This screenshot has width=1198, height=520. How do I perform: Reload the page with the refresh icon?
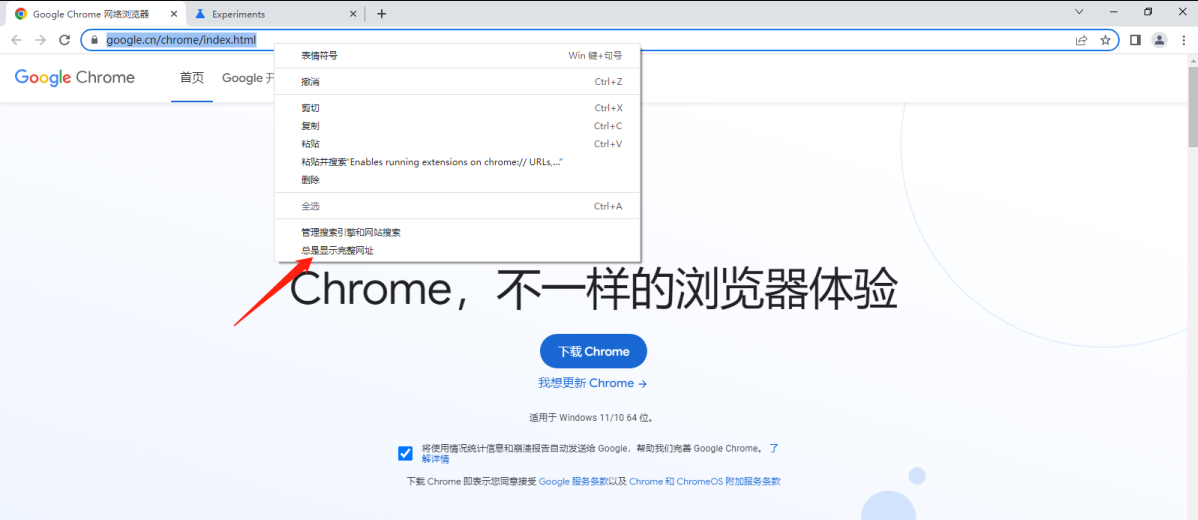65,40
